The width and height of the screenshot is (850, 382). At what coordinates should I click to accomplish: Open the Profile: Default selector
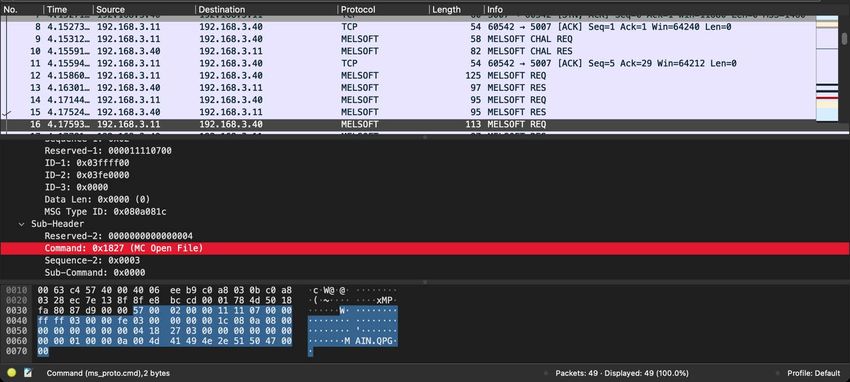pos(814,373)
